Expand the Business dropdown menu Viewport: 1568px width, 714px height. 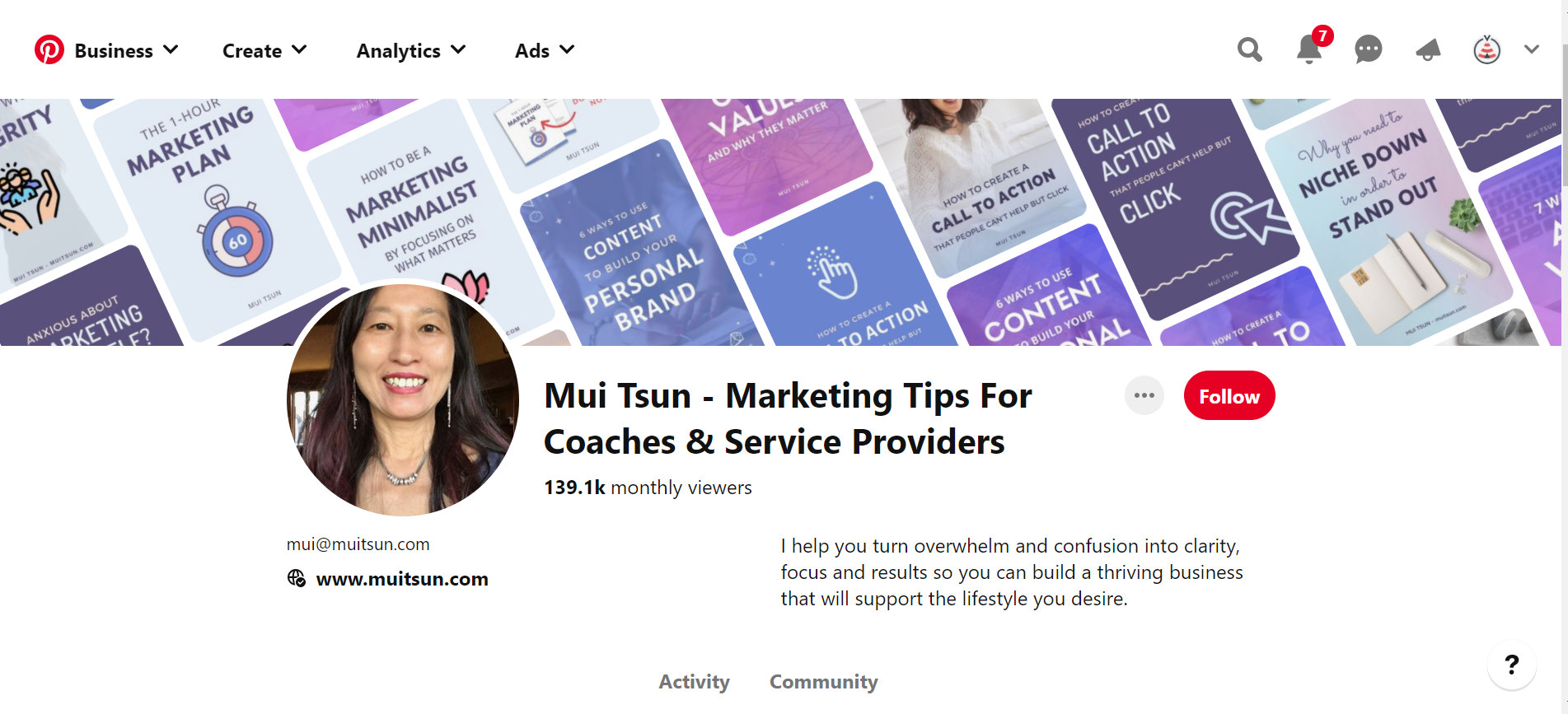(126, 50)
